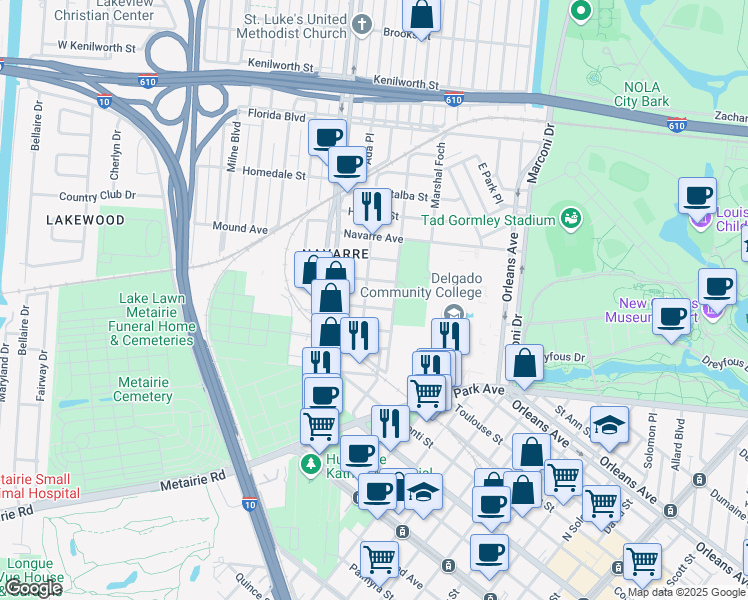Click the shopping bag marker below Orleans Ave label
748x600 pixels.
531,453
